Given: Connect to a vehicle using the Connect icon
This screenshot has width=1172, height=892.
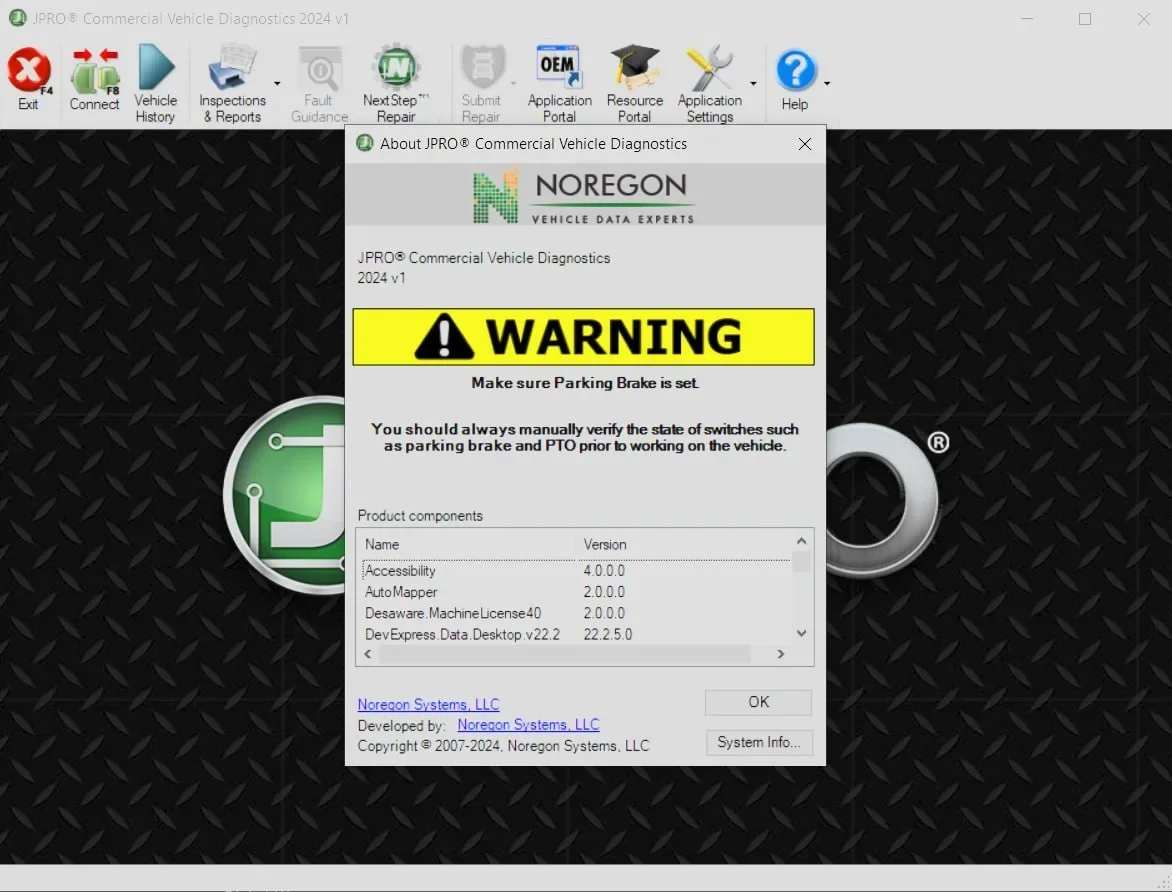Looking at the screenshot, I should coord(94,80).
